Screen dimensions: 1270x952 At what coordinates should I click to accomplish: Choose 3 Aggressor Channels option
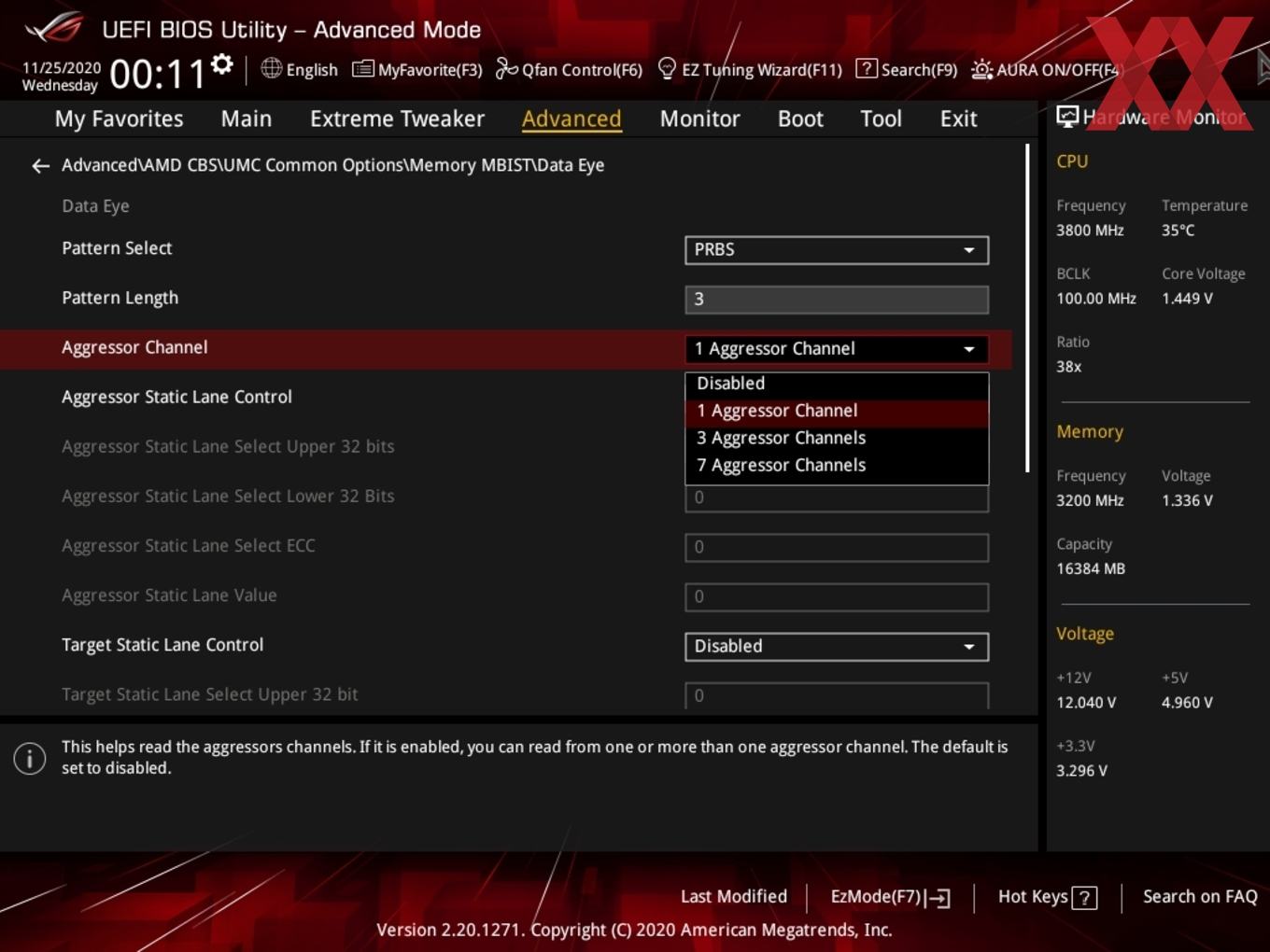click(837, 438)
